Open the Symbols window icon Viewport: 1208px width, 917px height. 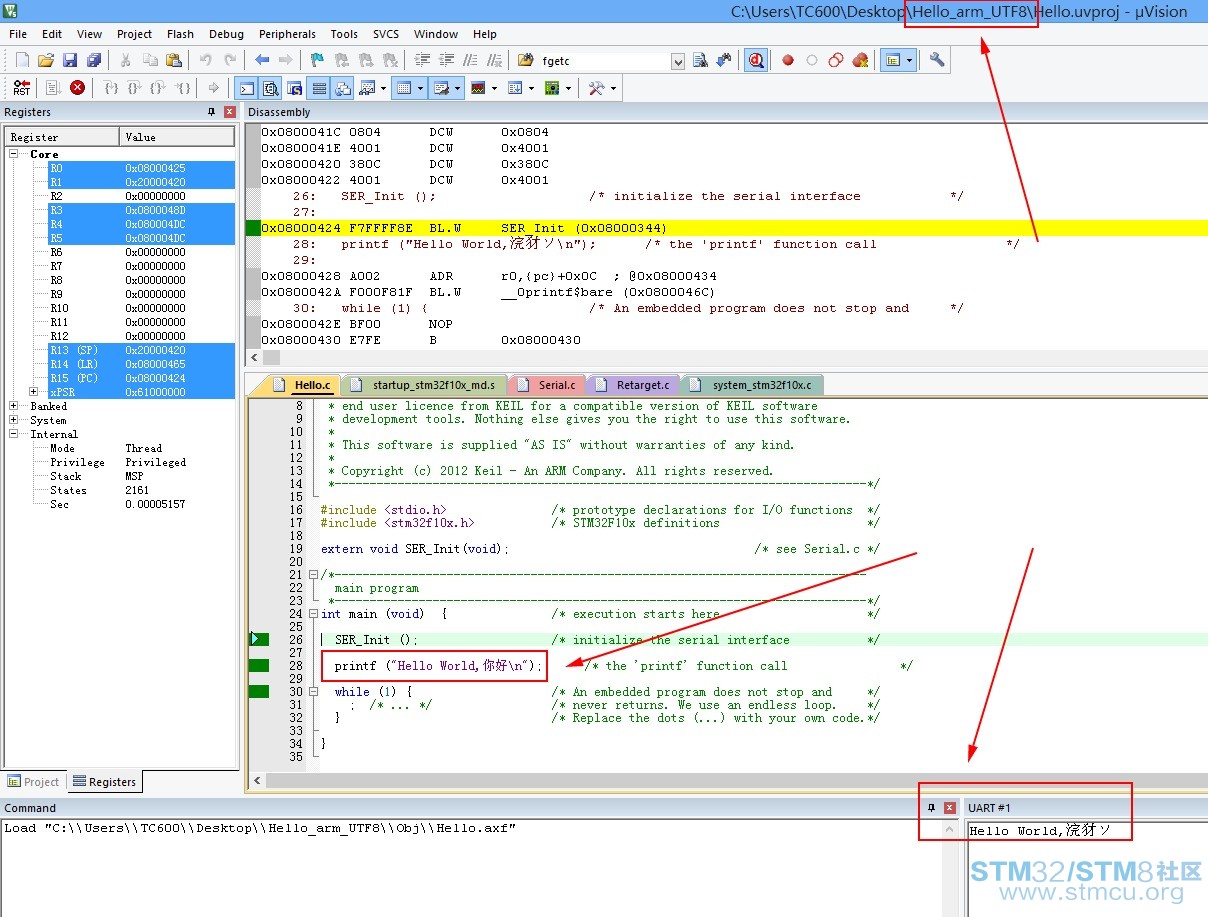[x=293, y=88]
